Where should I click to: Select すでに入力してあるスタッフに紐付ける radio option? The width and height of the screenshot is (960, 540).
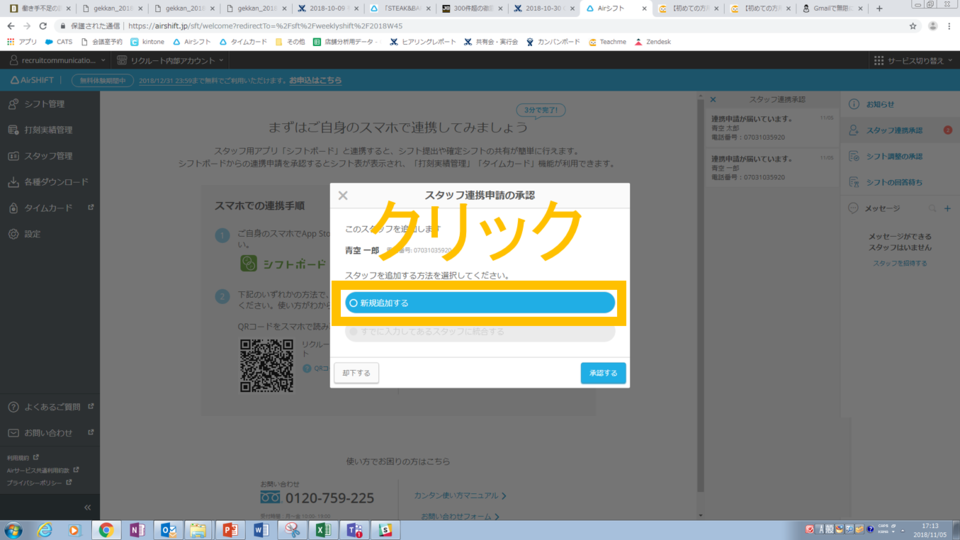tap(353, 331)
